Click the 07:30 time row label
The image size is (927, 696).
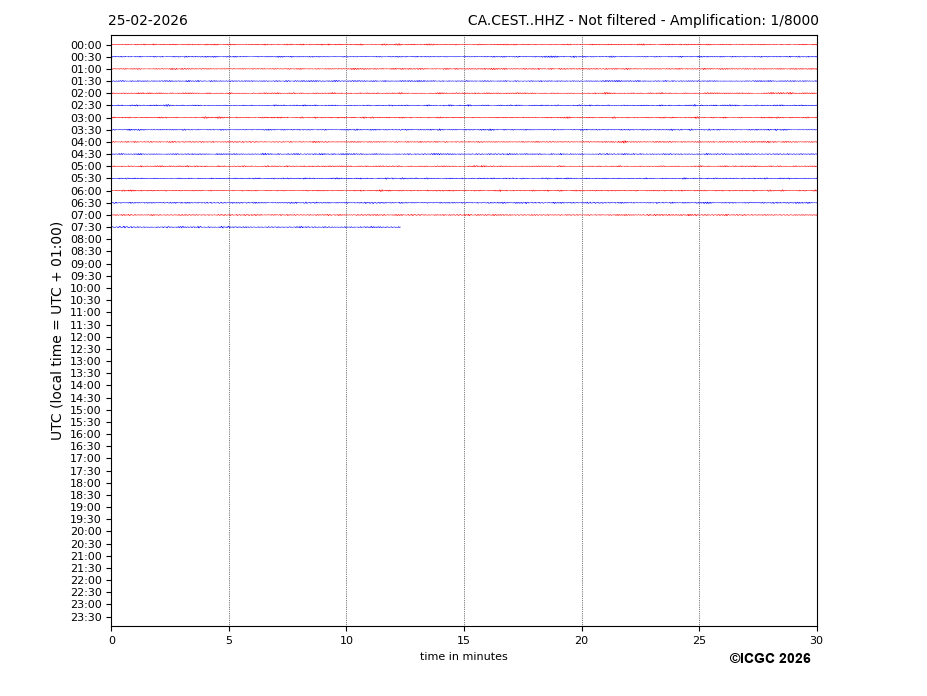click(x=86, y=228)
